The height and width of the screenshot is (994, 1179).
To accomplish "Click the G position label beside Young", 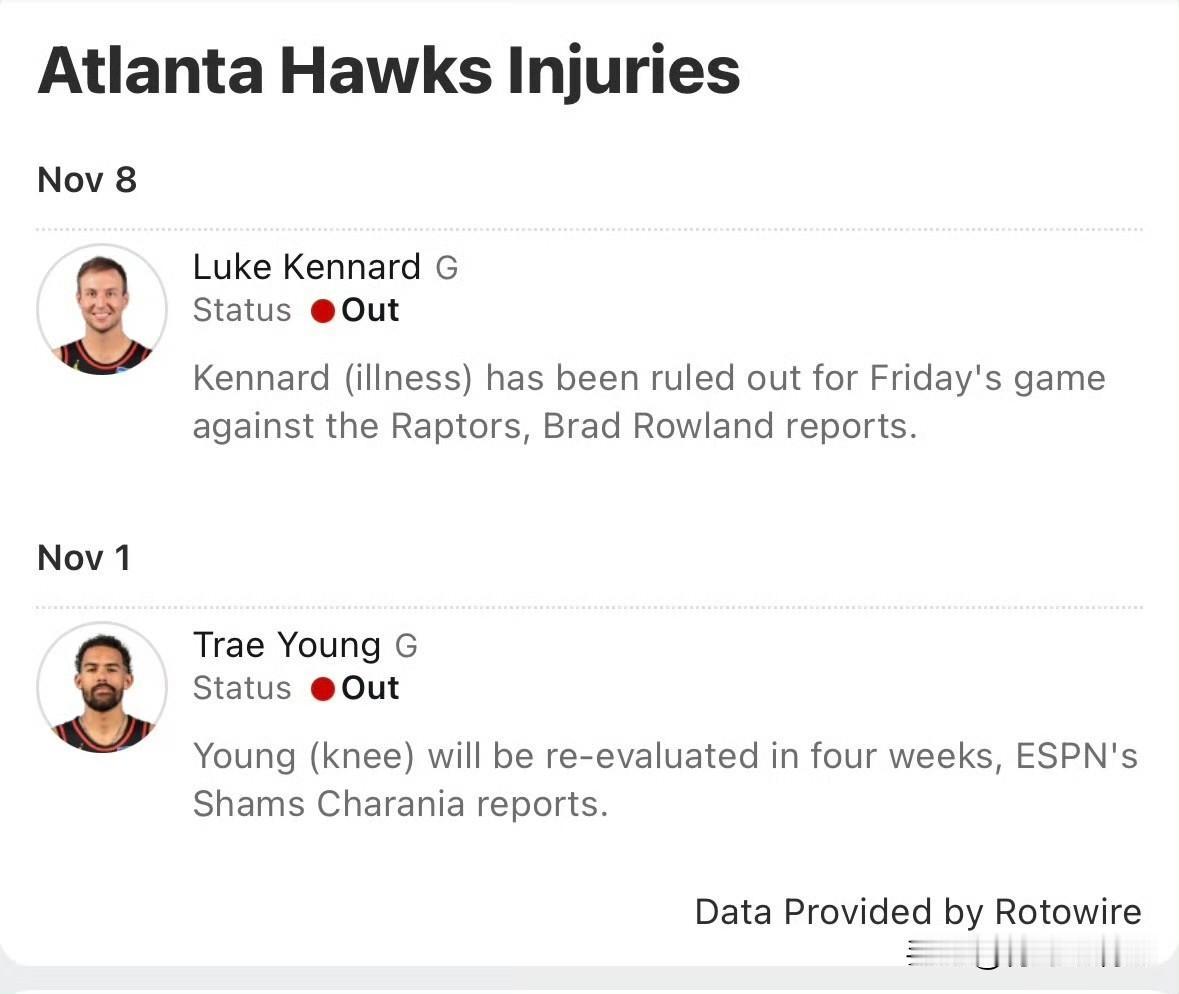I will (x=406, y=646).
